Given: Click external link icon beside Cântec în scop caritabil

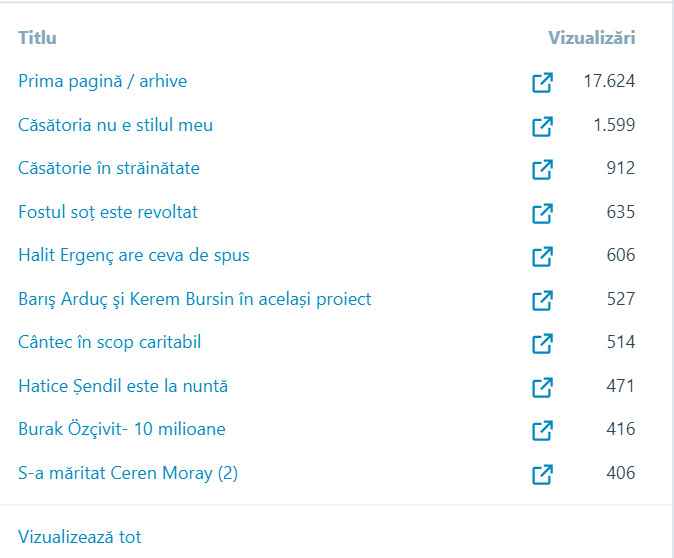Looking at the screenshot, I should pos(542,344).
